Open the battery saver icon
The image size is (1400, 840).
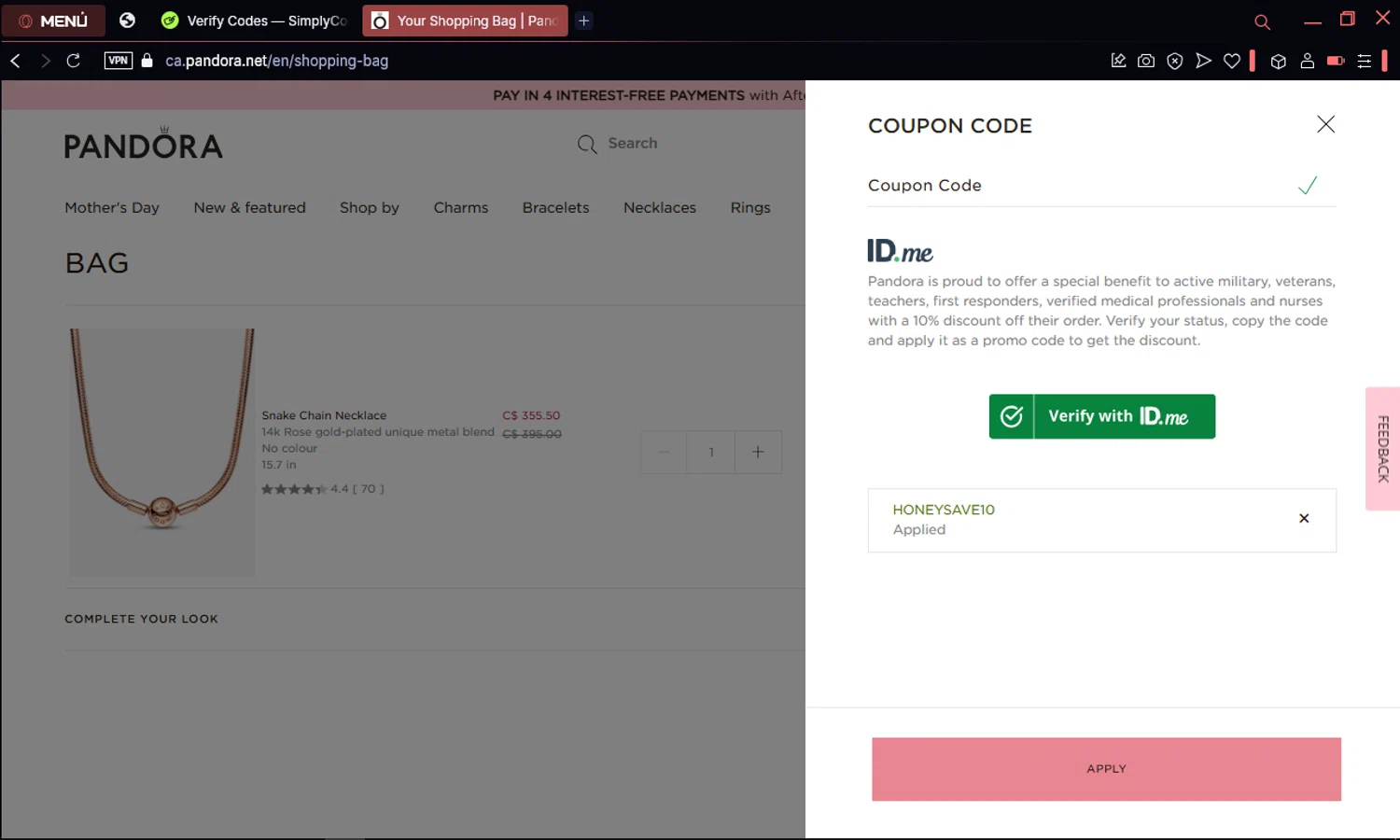(1336, 61)
